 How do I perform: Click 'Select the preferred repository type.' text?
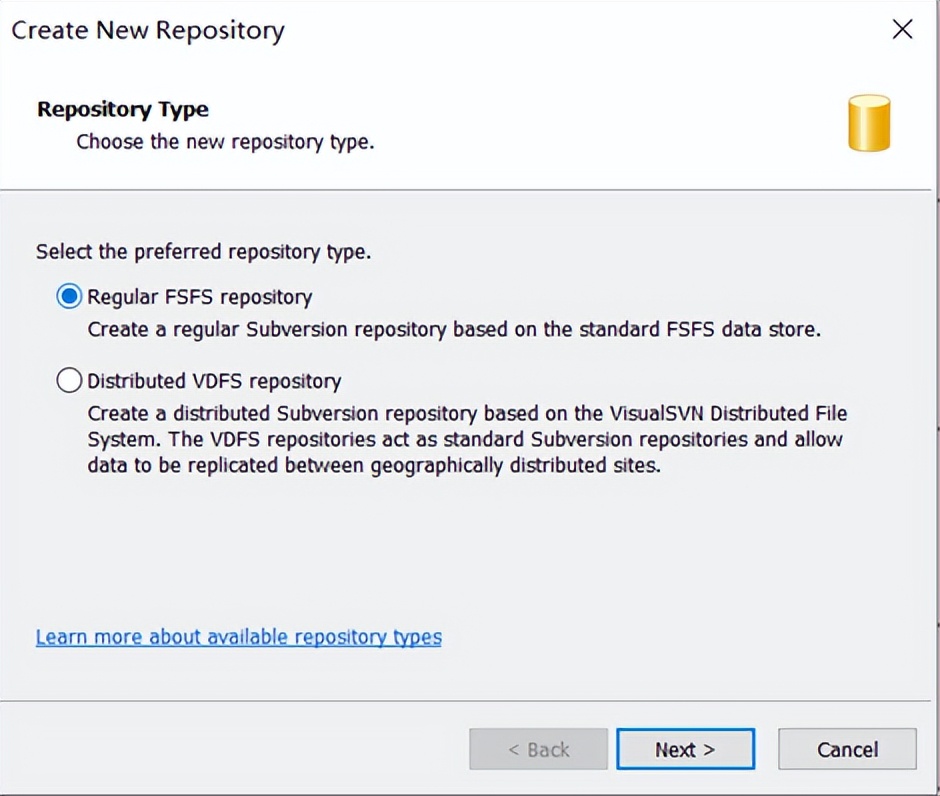pyautogui.click(x=203, y=252)
